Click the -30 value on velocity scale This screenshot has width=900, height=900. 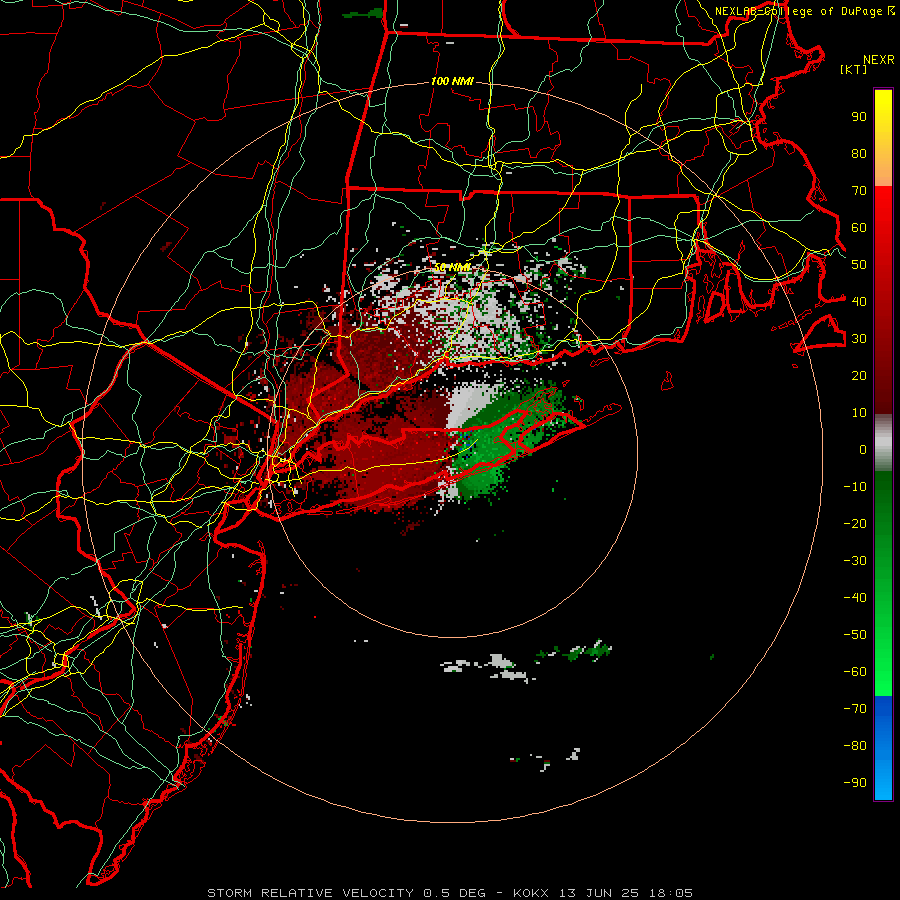pos(855,561)
